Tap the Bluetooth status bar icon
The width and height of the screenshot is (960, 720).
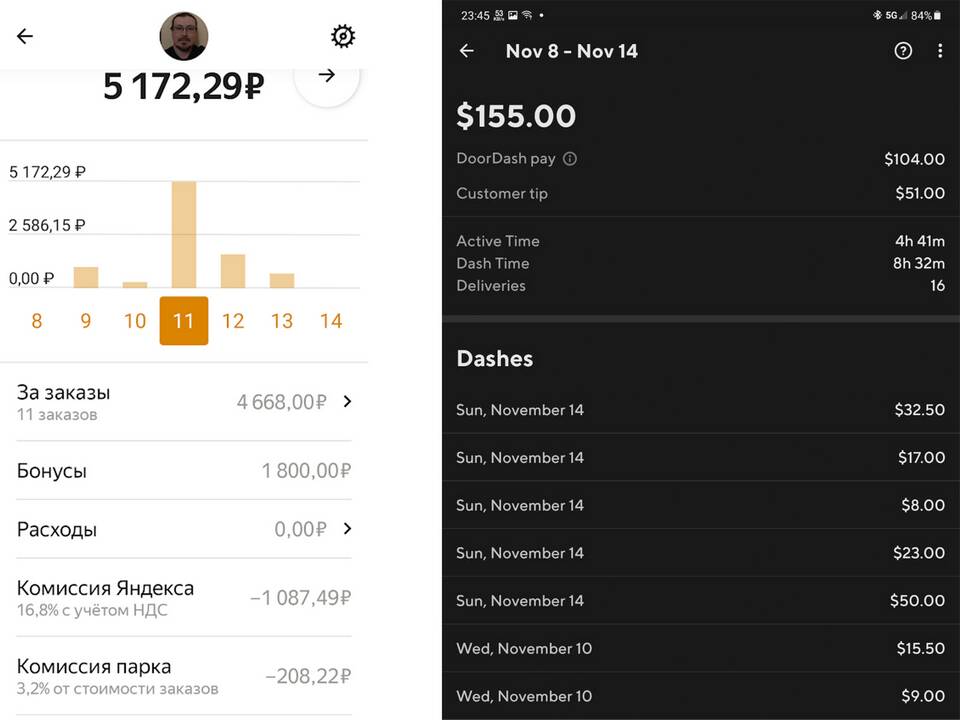click(877, 15)
